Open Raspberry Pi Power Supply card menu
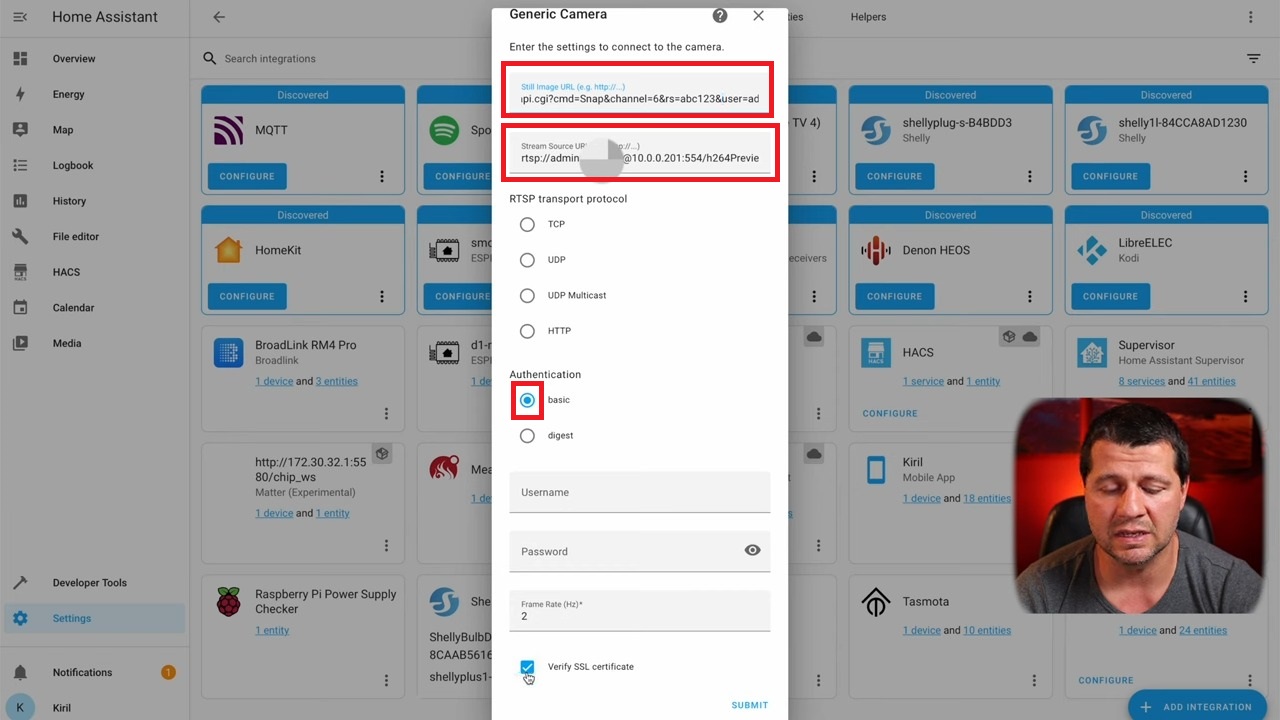1280x720 pixels. point(387,680)
